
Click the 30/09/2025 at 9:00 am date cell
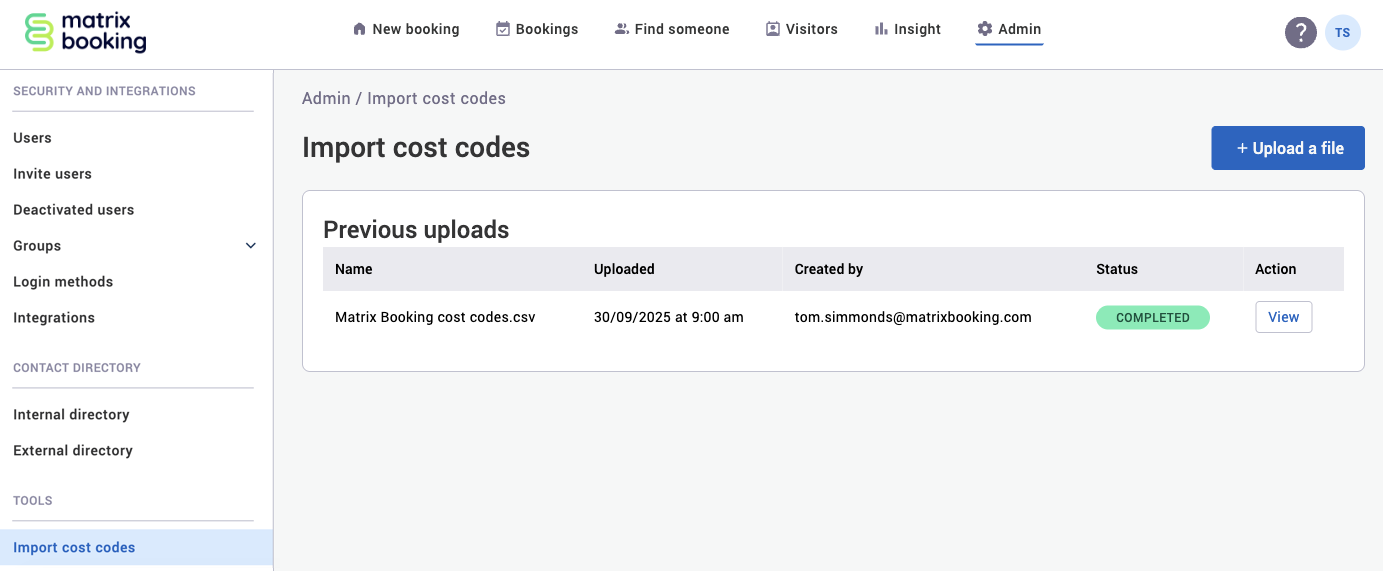point(669,317)
